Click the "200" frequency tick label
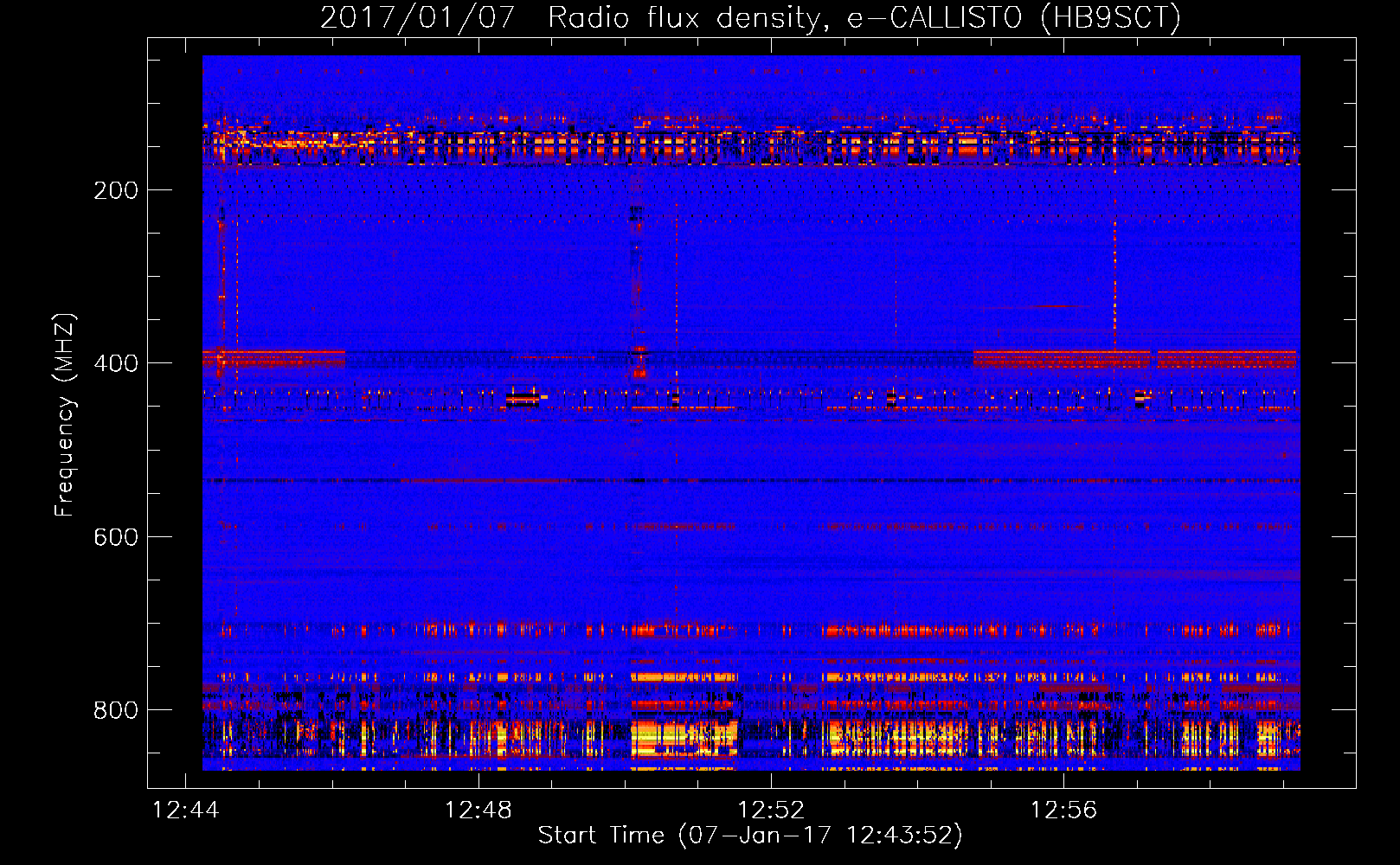Screen dimensions: 1400x865 pyautogui.click(x=116, y=190)
